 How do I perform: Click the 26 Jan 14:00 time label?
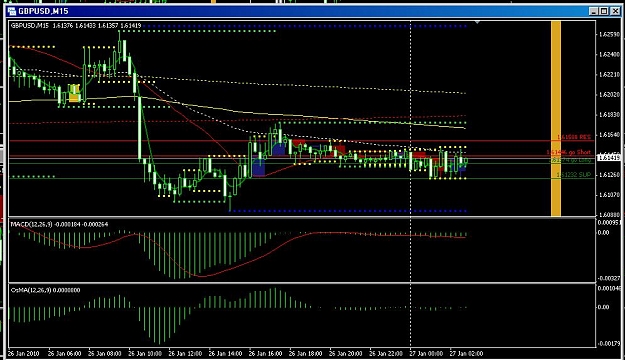225,353
